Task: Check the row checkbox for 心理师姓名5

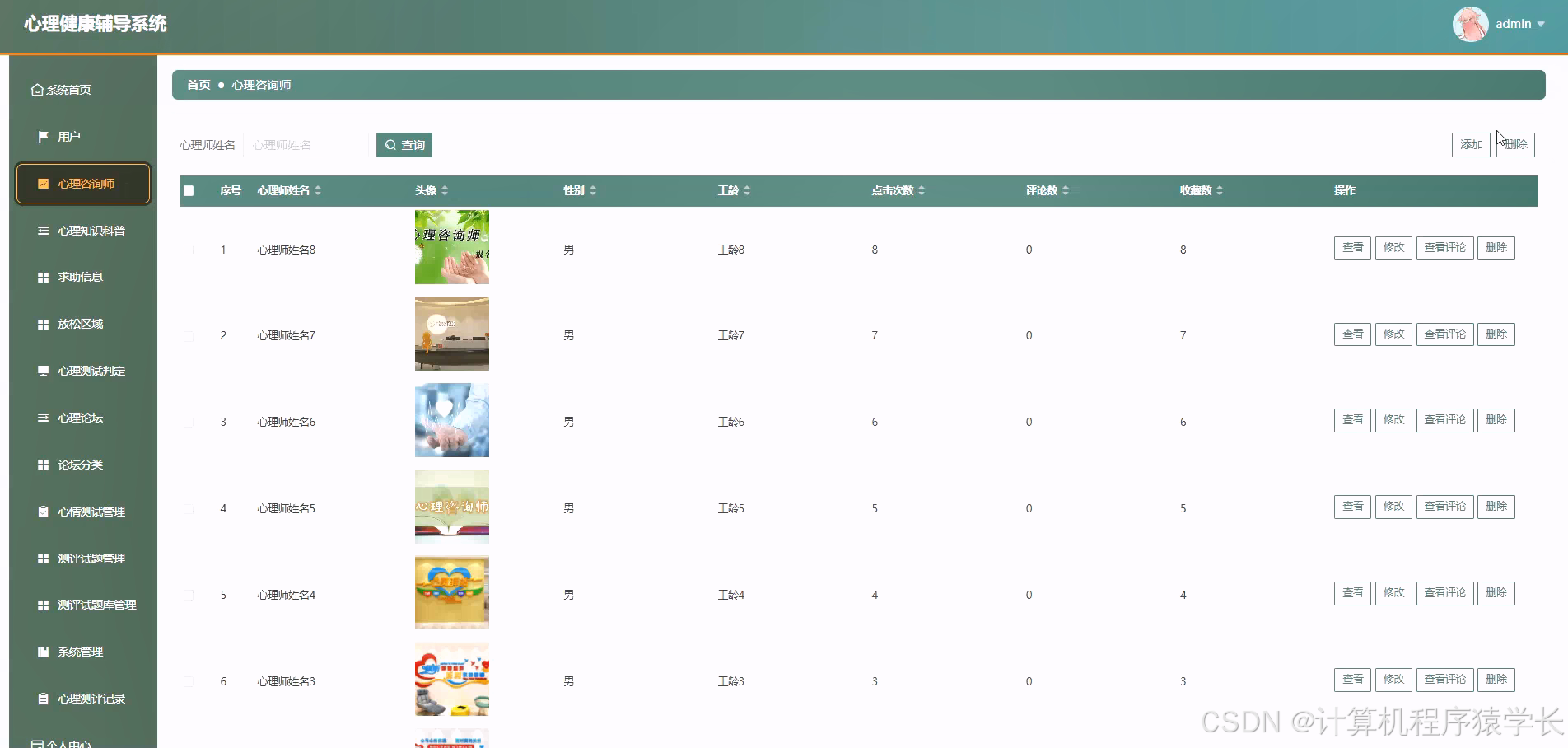Action: [189, 509]
